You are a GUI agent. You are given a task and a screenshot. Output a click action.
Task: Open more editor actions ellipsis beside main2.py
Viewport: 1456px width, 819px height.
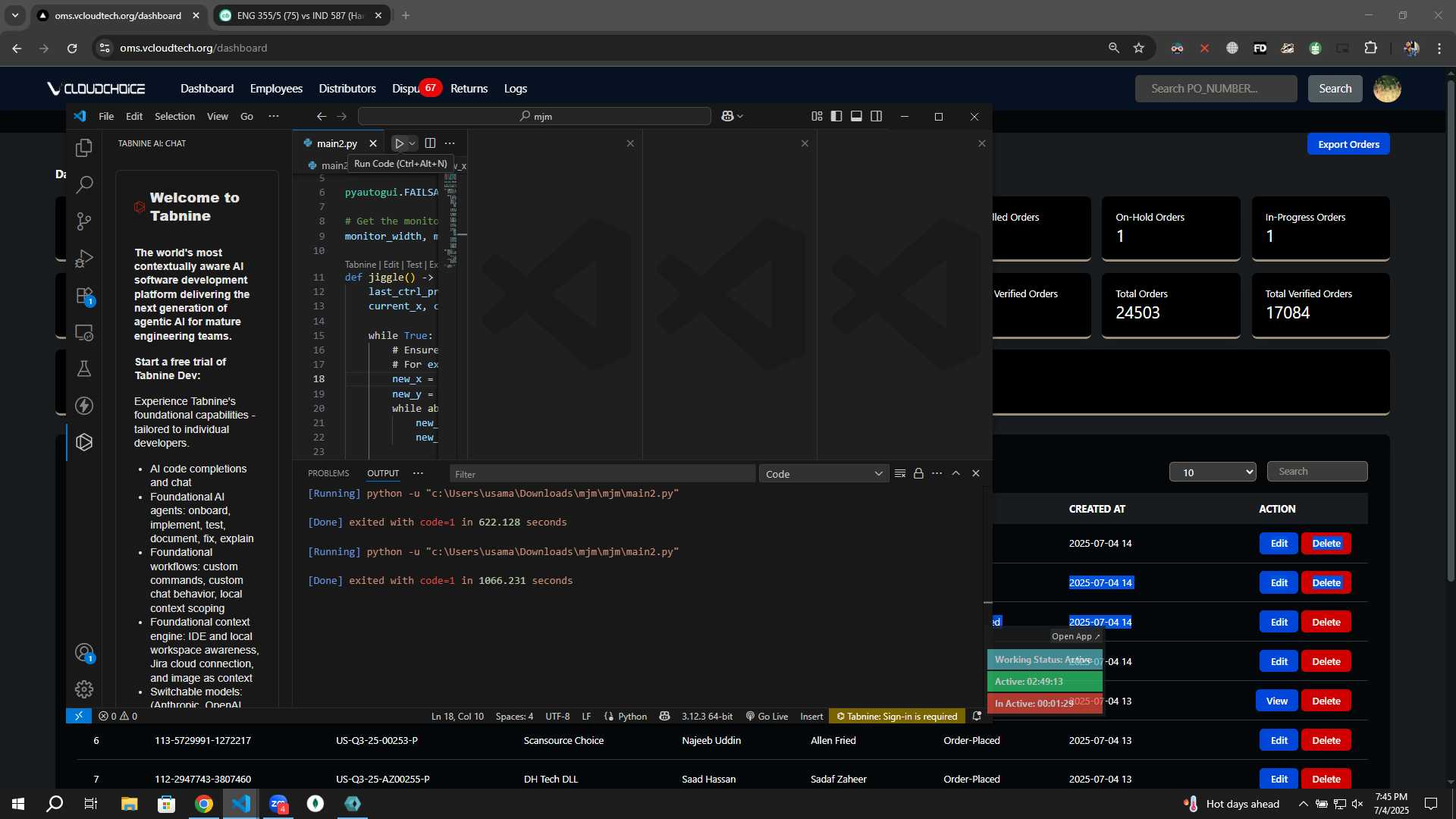[450, 143]
